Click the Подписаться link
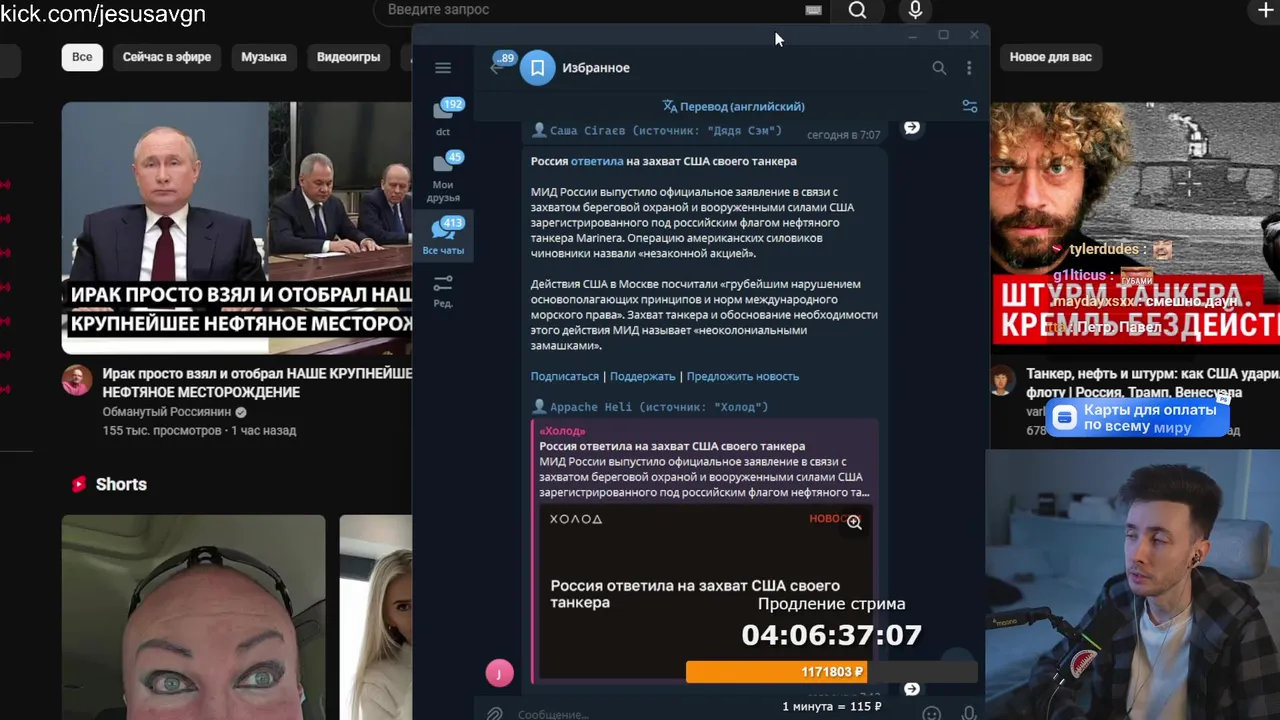1280x720 pixels. 564,376
